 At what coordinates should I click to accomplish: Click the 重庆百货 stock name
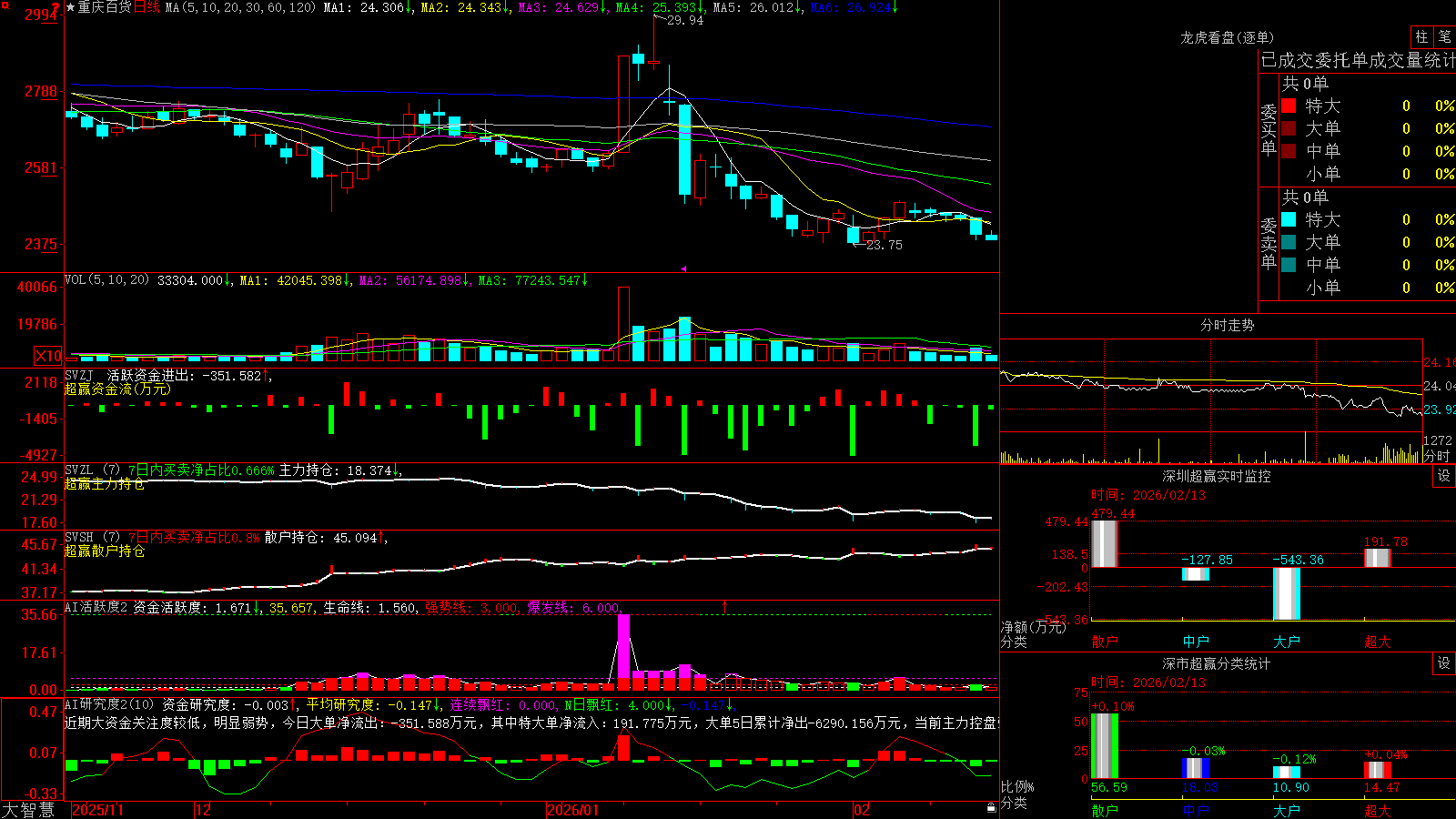(105, 7)
